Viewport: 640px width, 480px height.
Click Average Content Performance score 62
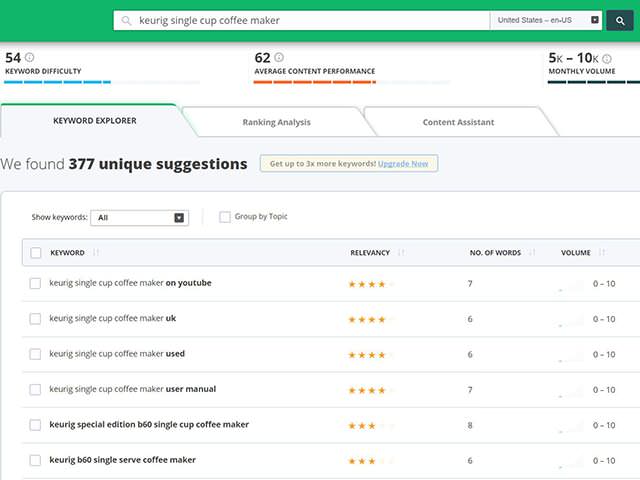(x=262, y=58)
